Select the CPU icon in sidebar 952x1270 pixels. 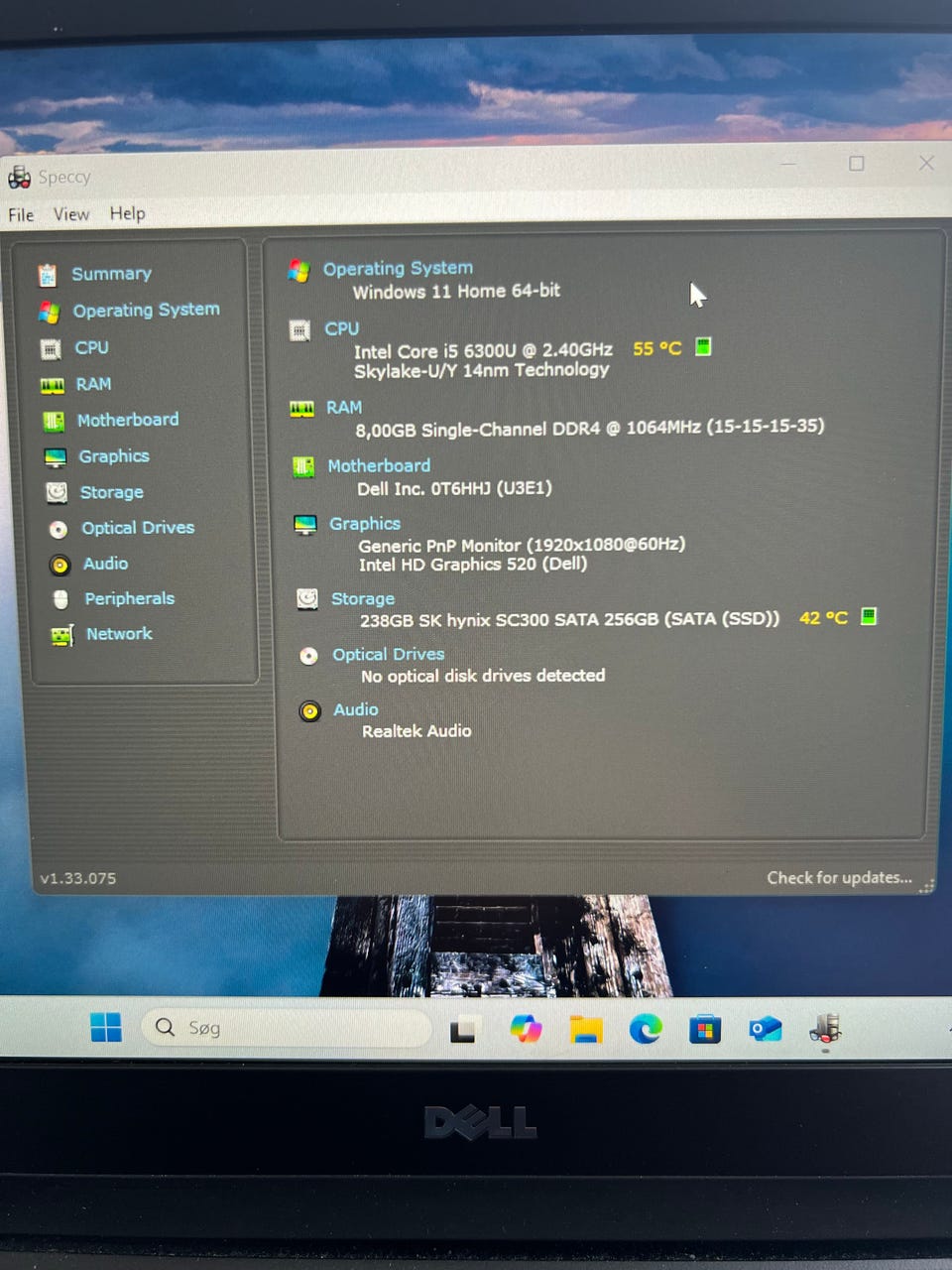point(51,349)
